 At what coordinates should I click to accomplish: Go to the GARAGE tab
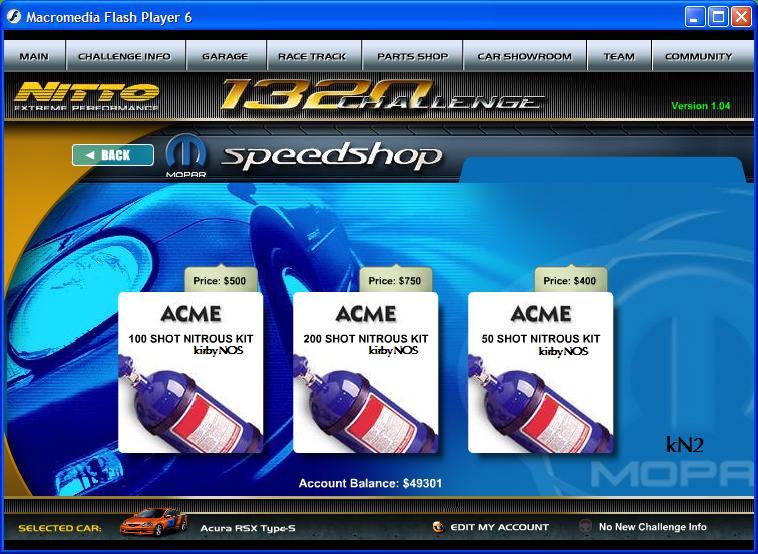point(225,56)
